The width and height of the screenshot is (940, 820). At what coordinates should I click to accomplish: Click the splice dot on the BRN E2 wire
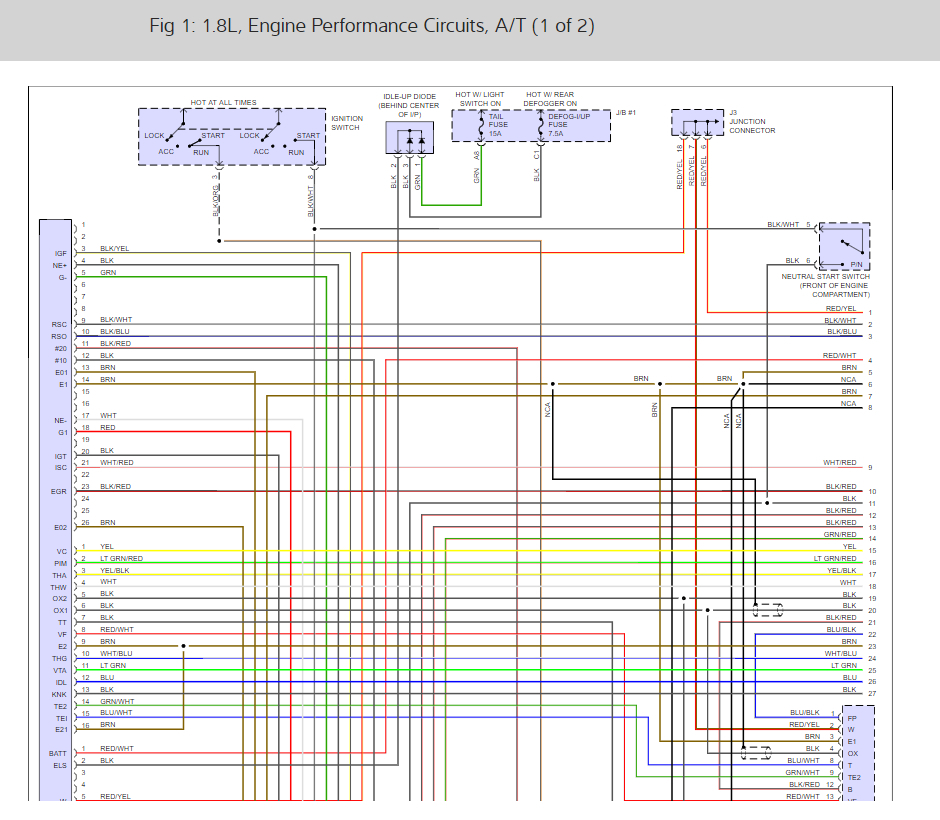[x=183, y=646]
